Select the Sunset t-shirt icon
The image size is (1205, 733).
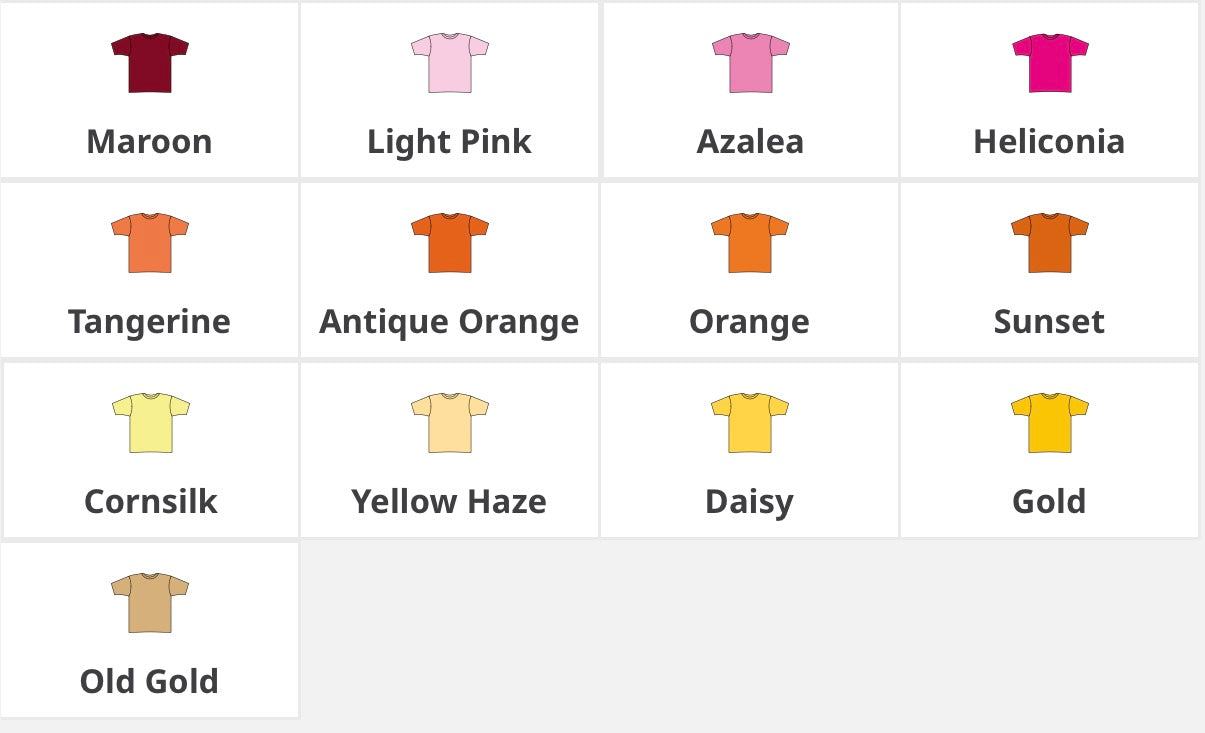(1050, 243)
